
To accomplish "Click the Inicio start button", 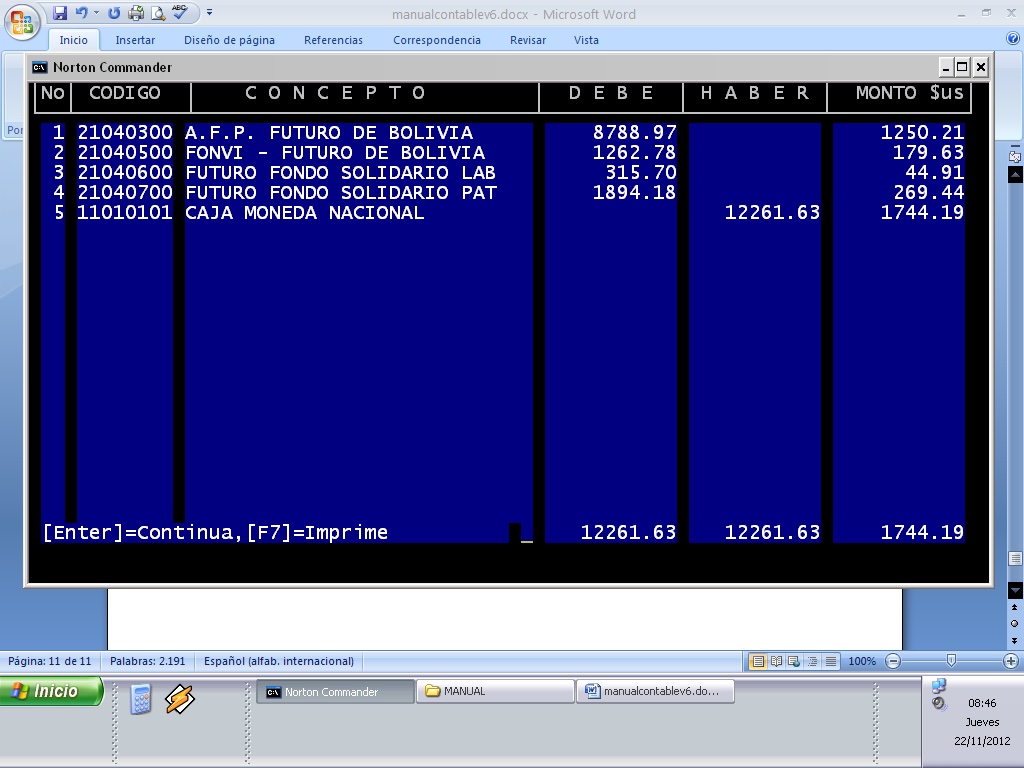I will (x=52, y=691).
